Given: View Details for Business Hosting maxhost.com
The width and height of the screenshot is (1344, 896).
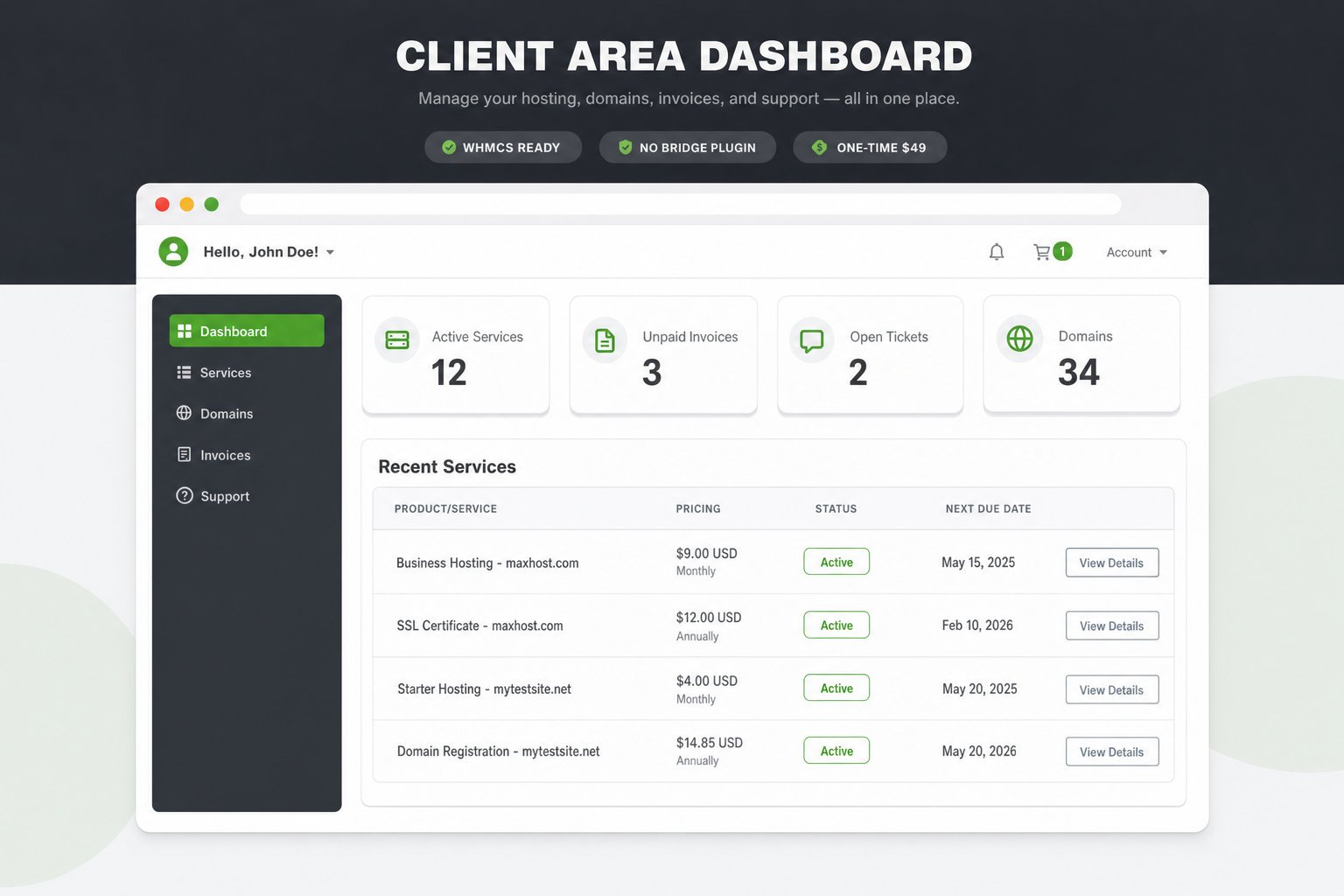Looking at the screenshot, I should pyautogui.click(x=1111, y=563).
